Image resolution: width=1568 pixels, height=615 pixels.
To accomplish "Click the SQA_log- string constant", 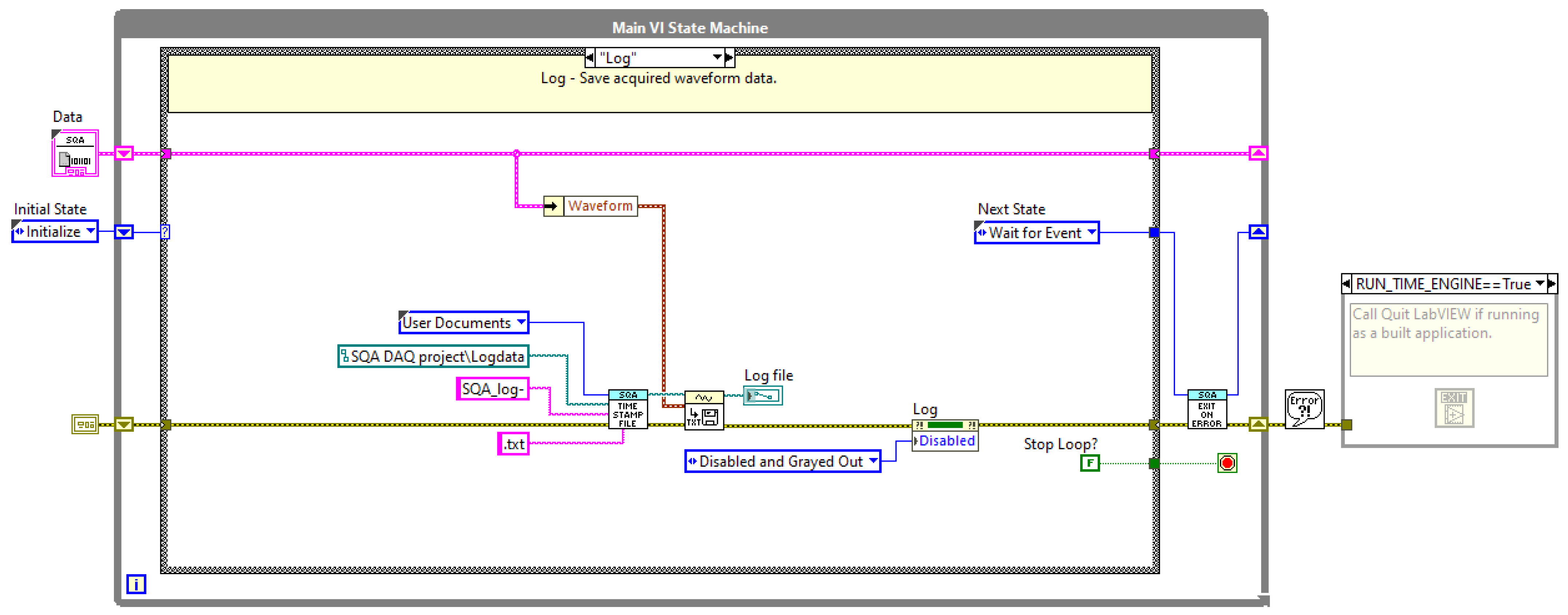I will (x=493, y=389).
